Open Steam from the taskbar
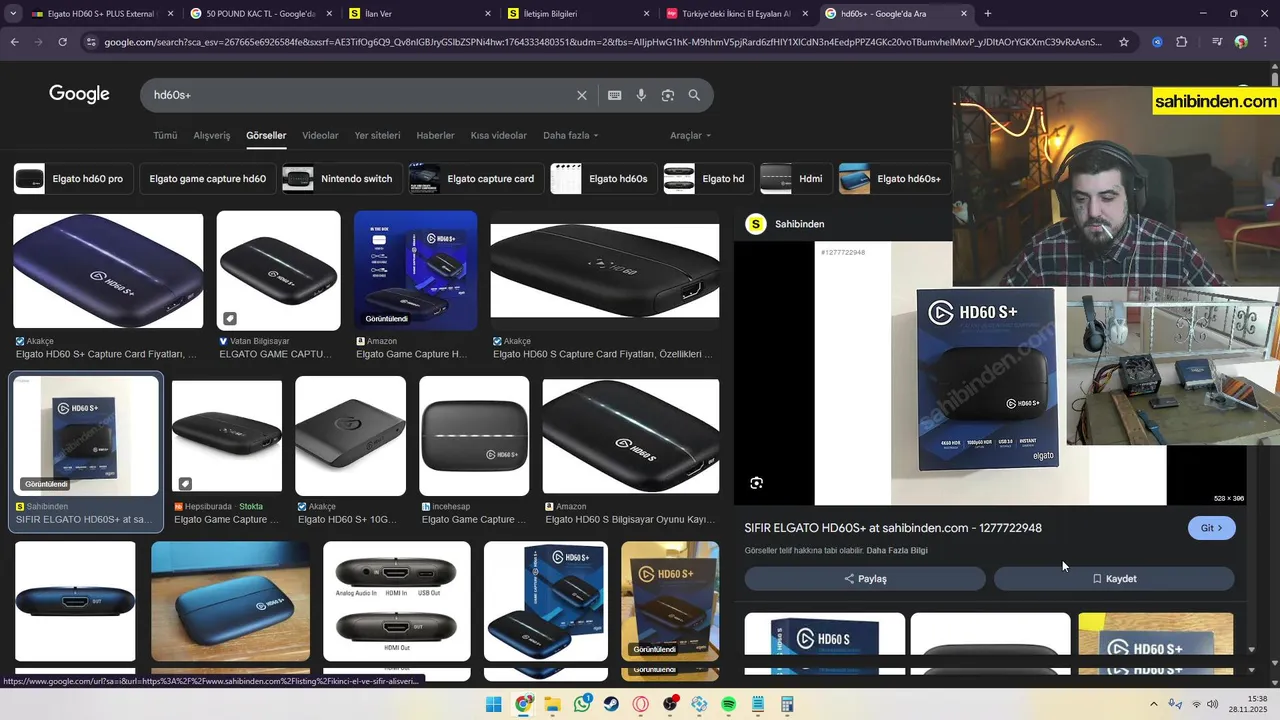1280x720 pixels. click(611, 705)
